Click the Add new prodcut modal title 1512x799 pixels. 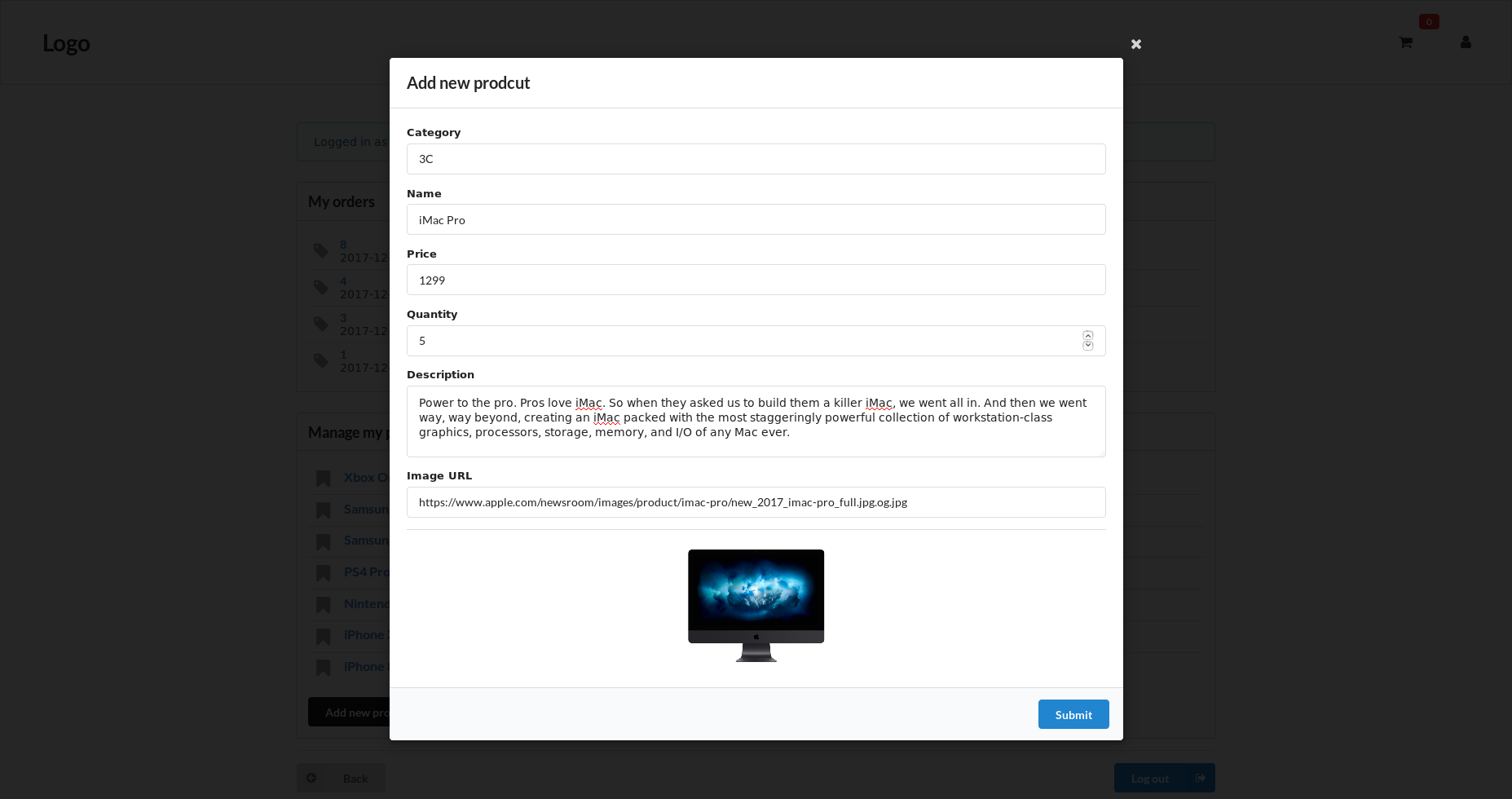click(x=468, y=82)
